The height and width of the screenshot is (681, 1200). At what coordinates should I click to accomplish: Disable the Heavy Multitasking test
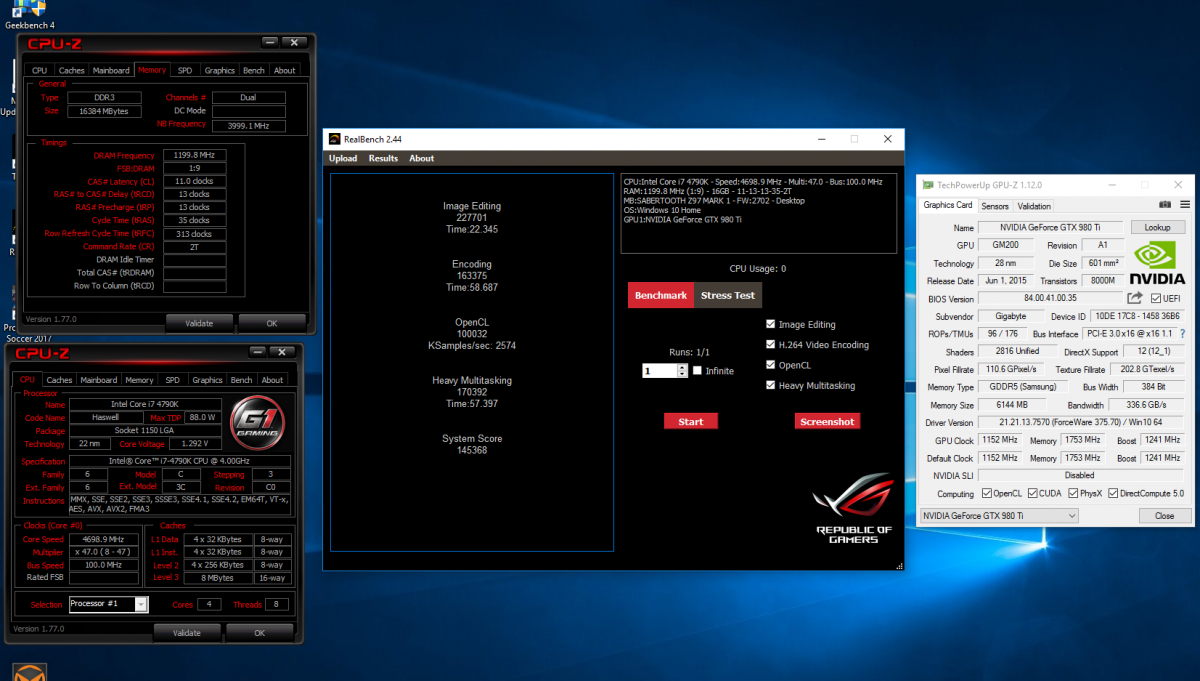(x=771, y=385)
